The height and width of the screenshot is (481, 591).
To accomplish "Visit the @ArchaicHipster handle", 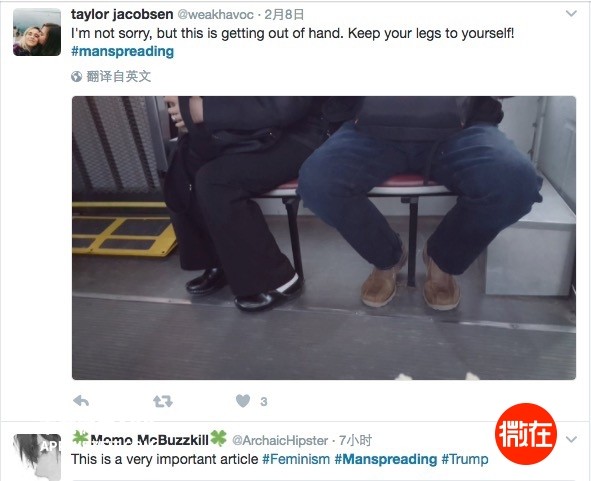I will 280,440.
